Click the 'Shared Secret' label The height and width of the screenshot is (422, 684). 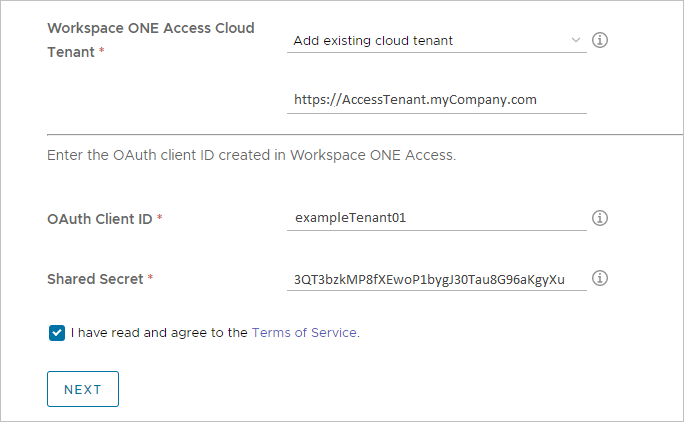coord(95,279)
